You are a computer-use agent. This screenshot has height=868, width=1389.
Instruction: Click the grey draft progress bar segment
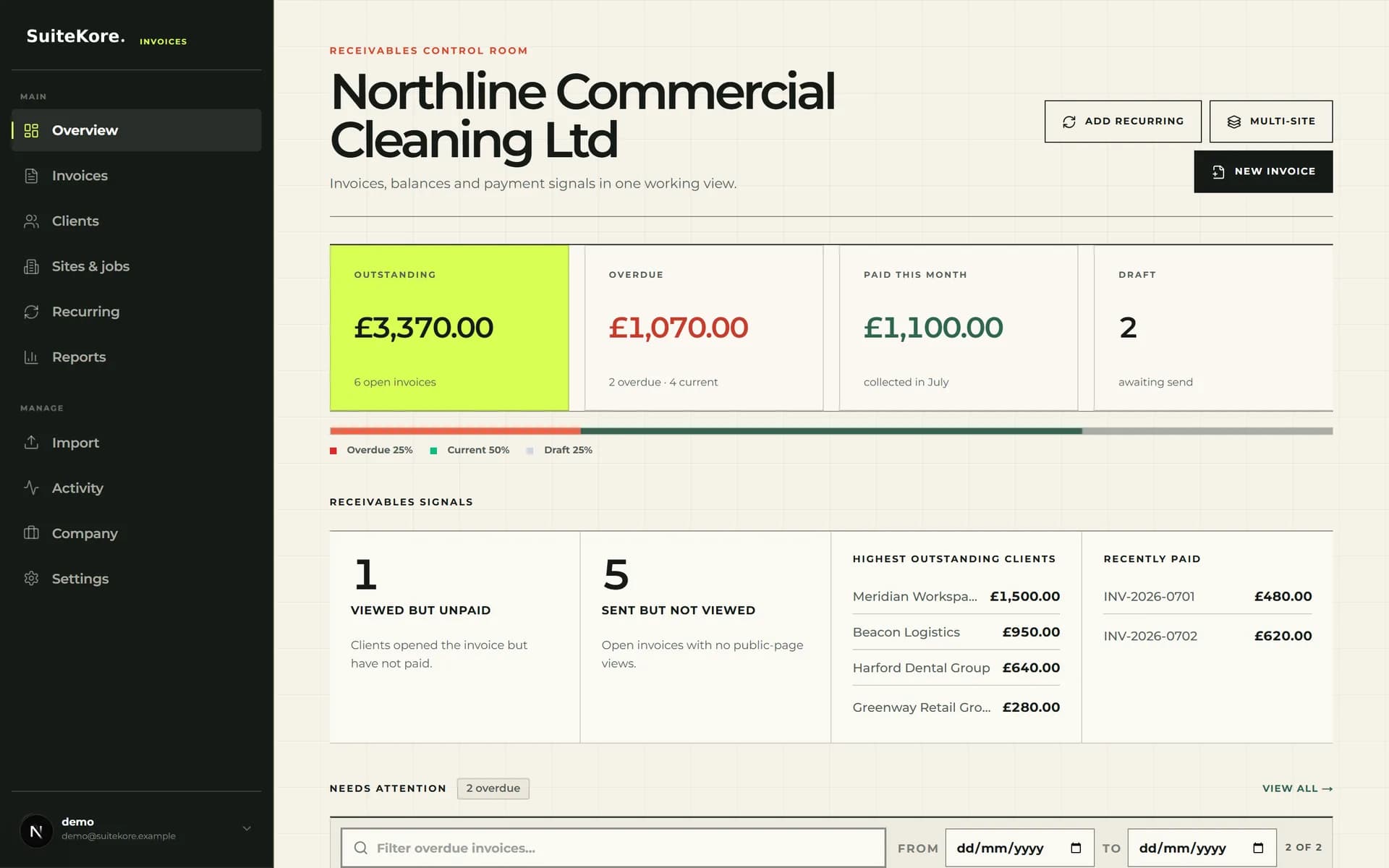pyautogui.click(x=1207, y=431)
